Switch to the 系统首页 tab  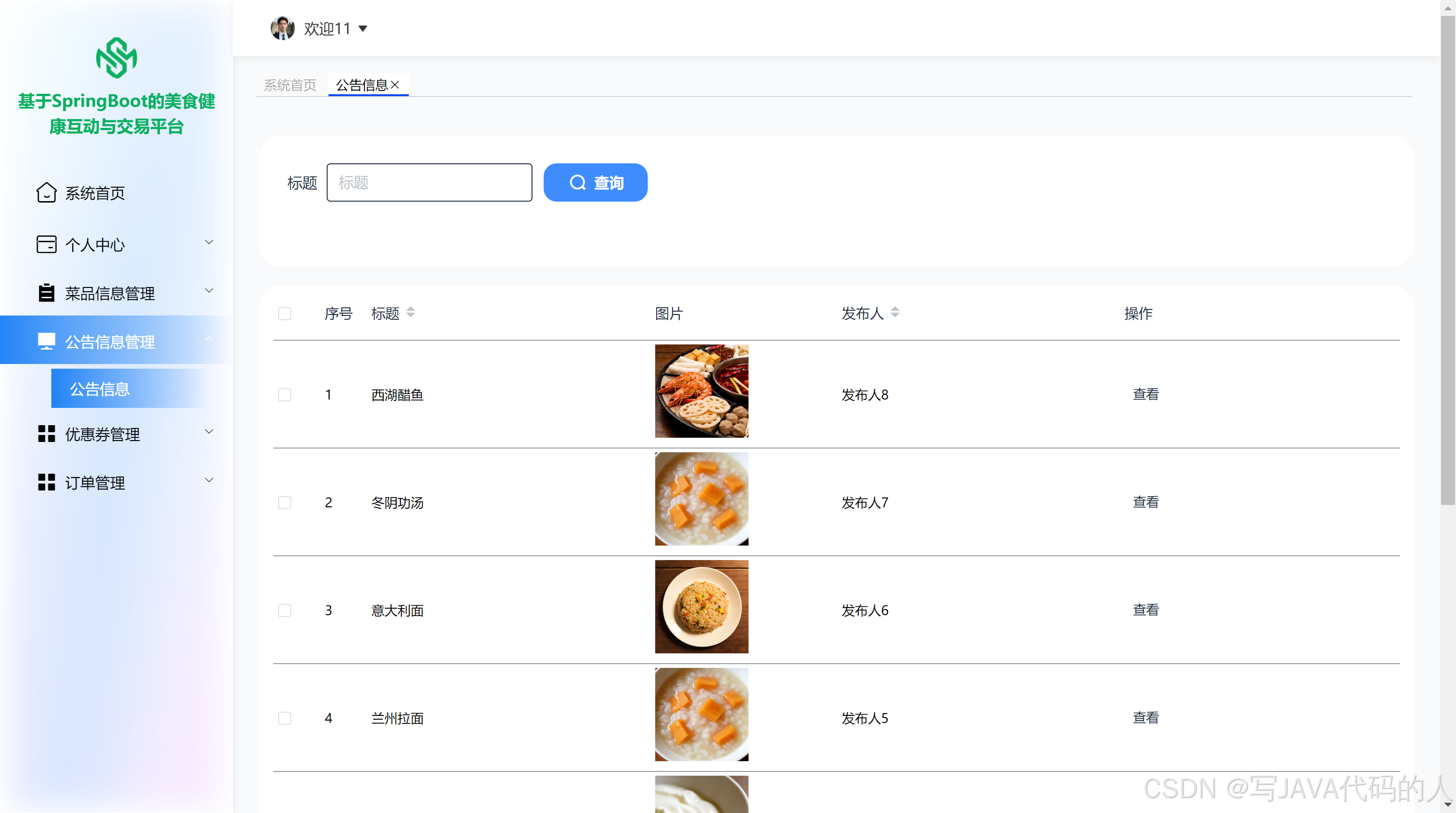click(290, 85)
